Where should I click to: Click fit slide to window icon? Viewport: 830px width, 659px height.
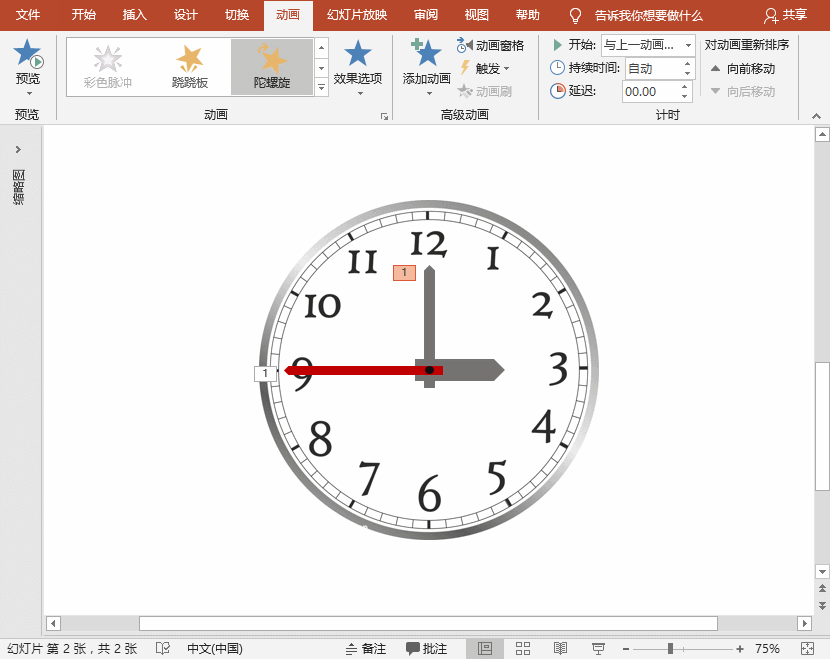[807, 648]
